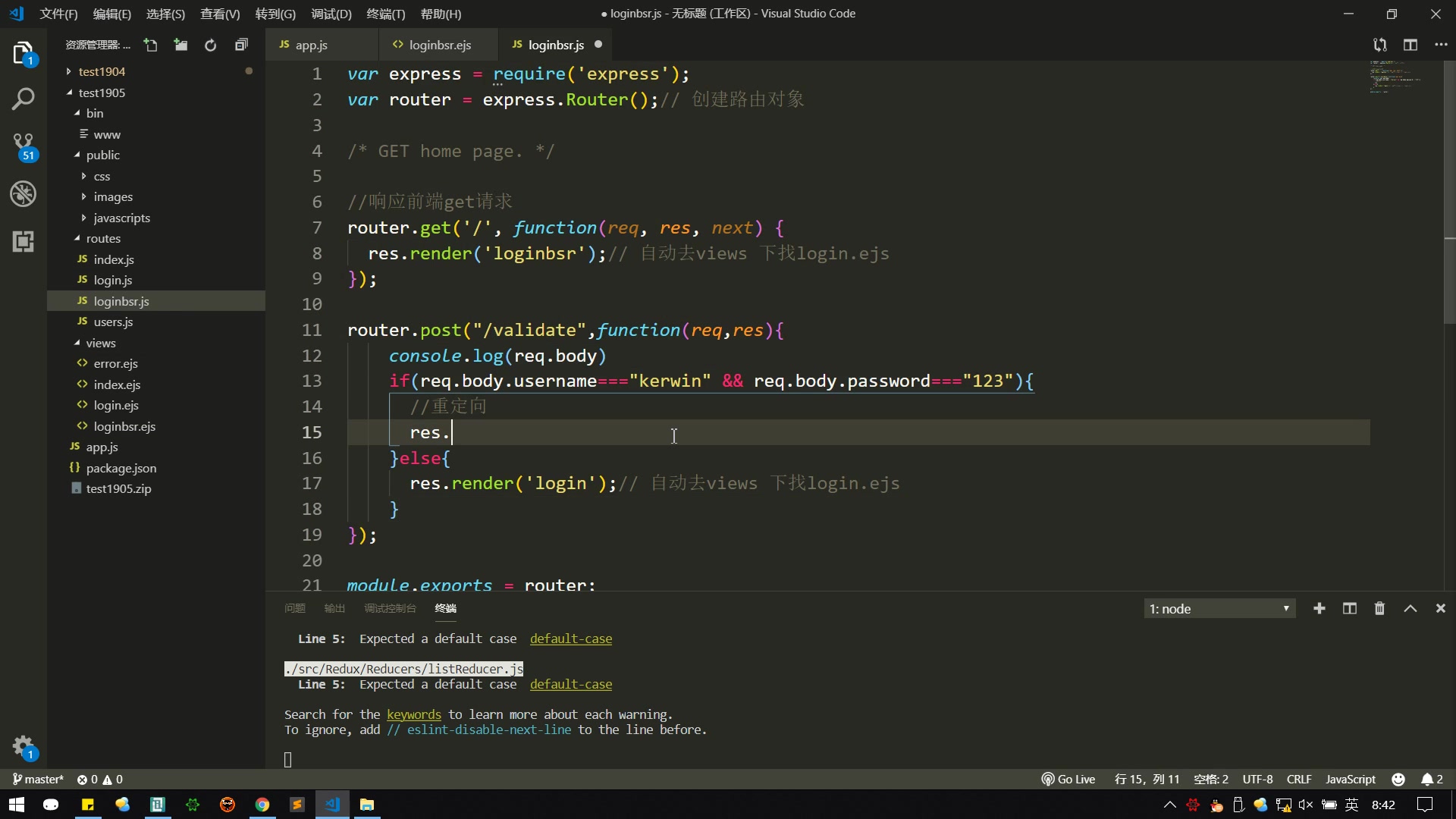Open the Search view in activity bar
Image resolution: width=1456 pixels, height=819 pixels.
pyautogui.click(x=23, y=99)
